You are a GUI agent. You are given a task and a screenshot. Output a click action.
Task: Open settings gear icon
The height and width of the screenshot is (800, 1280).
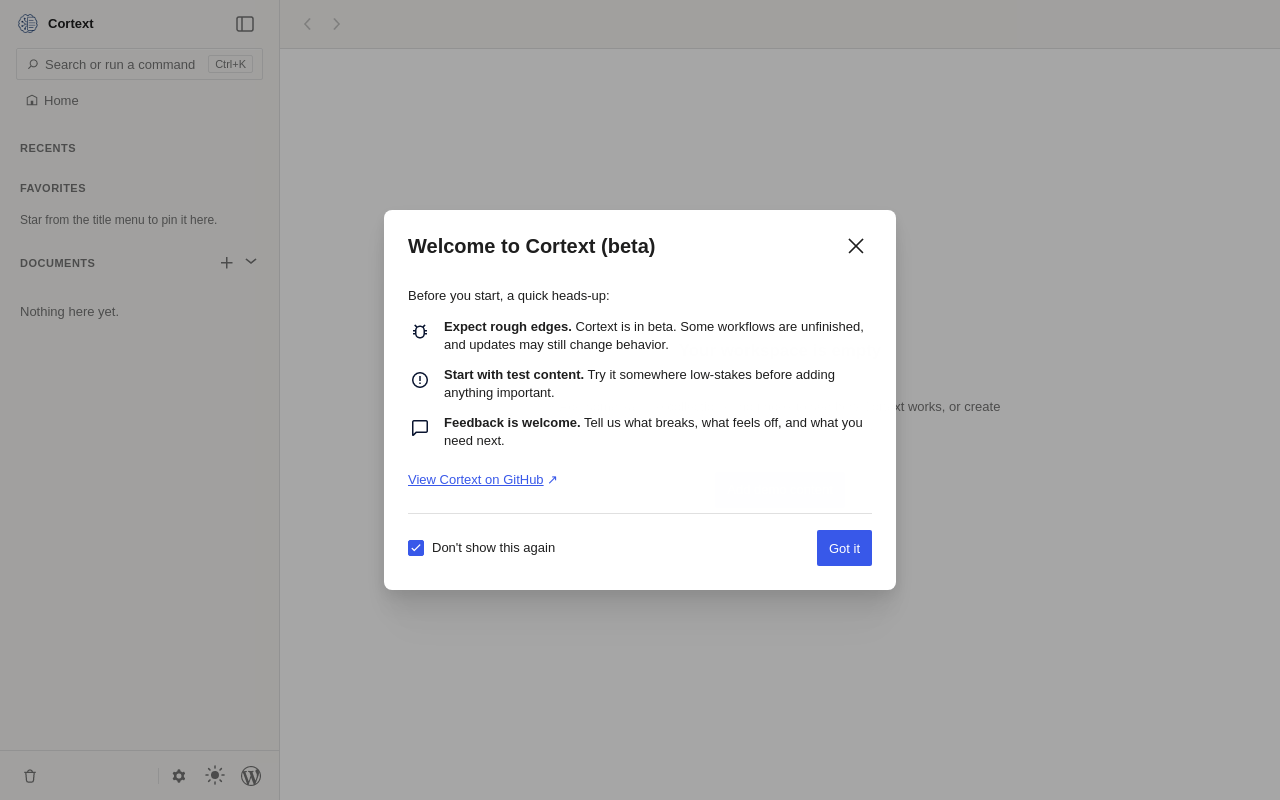tap(179, 776)
